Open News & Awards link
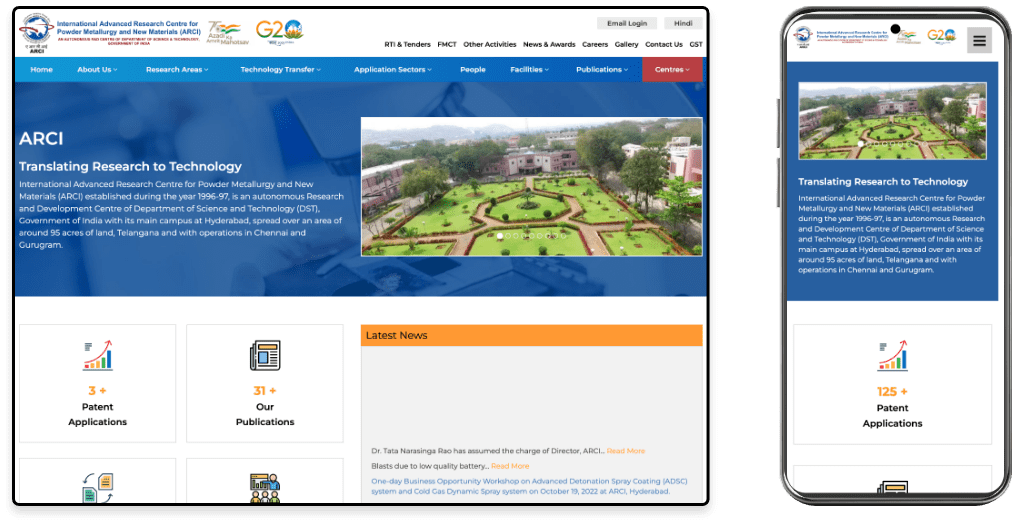This screenshot has height=524, width=1012. 549,45
